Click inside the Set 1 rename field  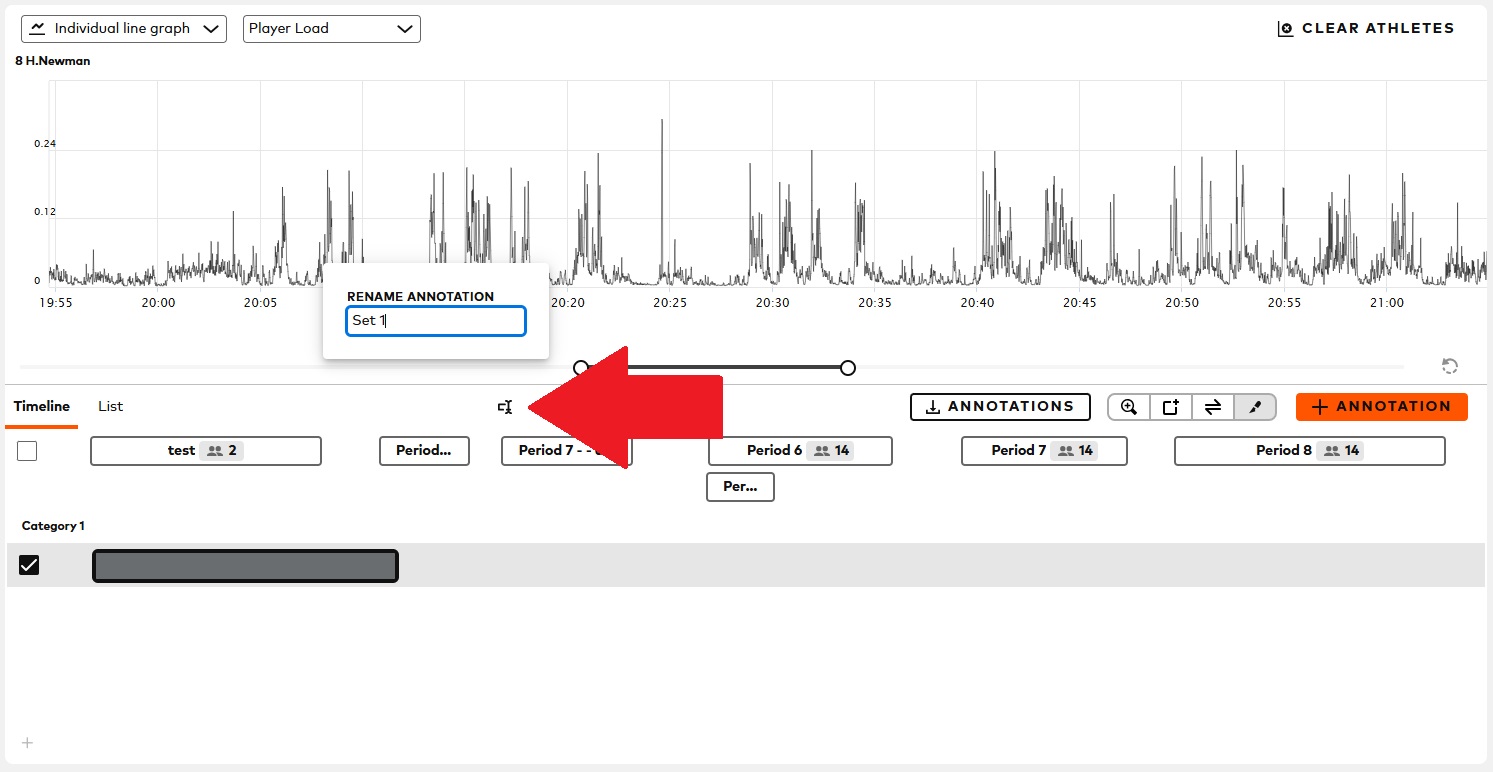435,320
